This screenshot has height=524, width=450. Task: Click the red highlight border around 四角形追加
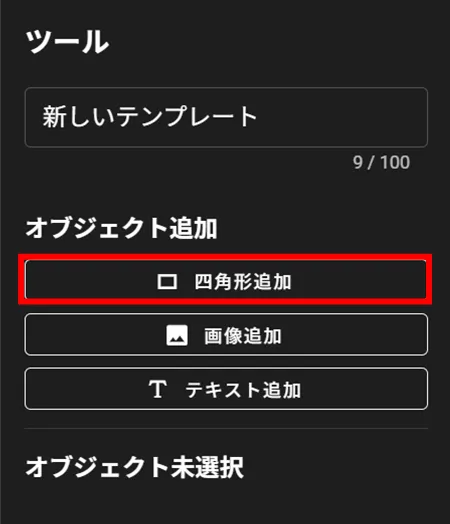click(225, 257)
